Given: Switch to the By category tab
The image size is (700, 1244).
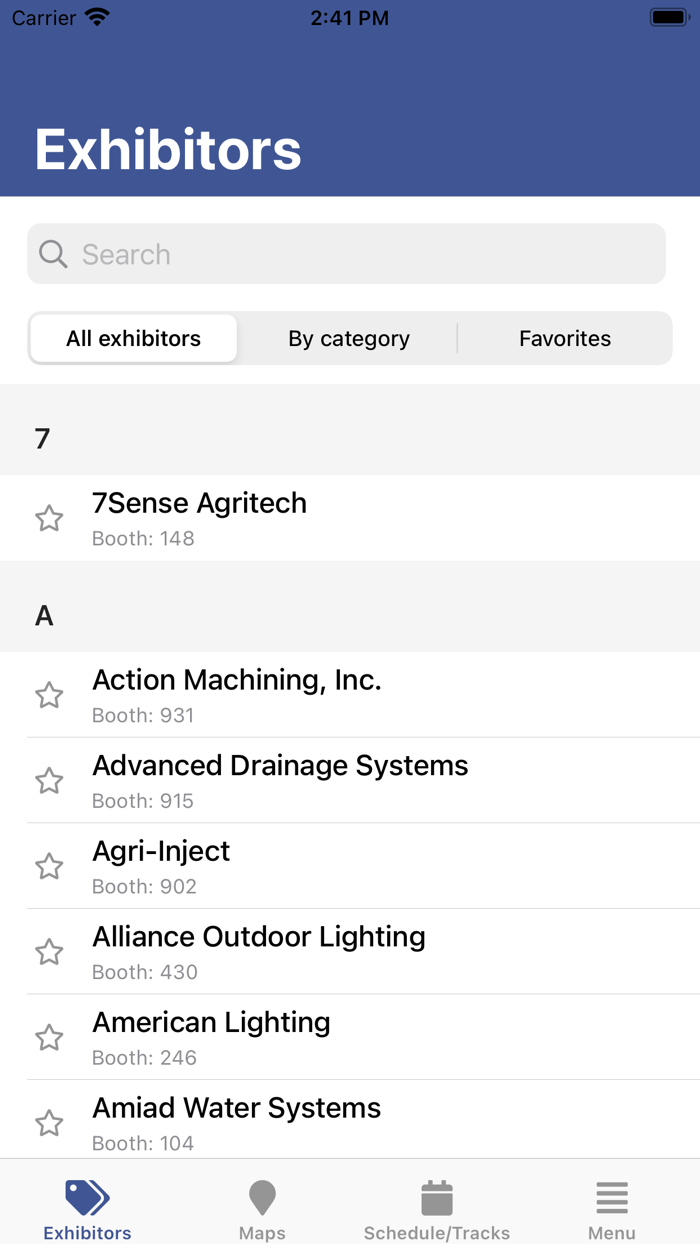Looking at the screenshot, I should coord(349,339).
